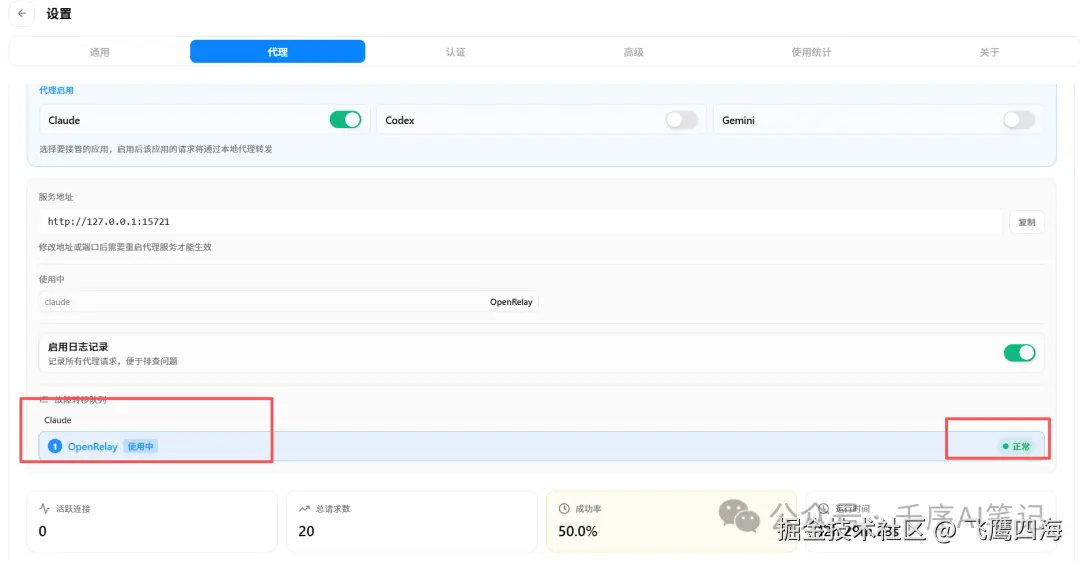Viewport: 1080px width, 561px height.
Task: Click the 使用中 claude OpenRelay field
Action: [x=289, y=302]
